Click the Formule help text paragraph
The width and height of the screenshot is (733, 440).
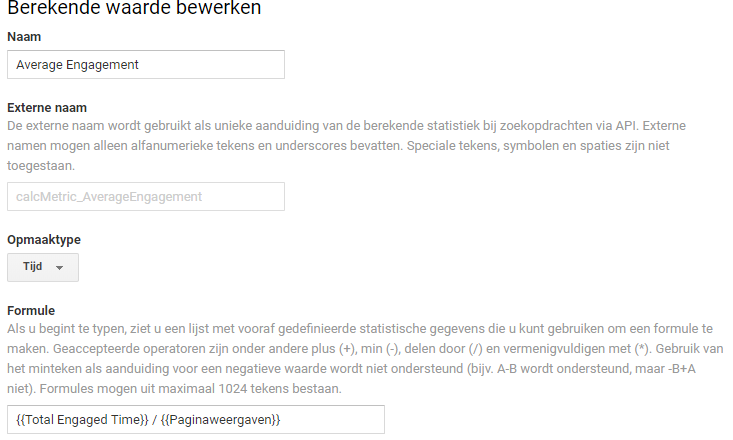360,358
